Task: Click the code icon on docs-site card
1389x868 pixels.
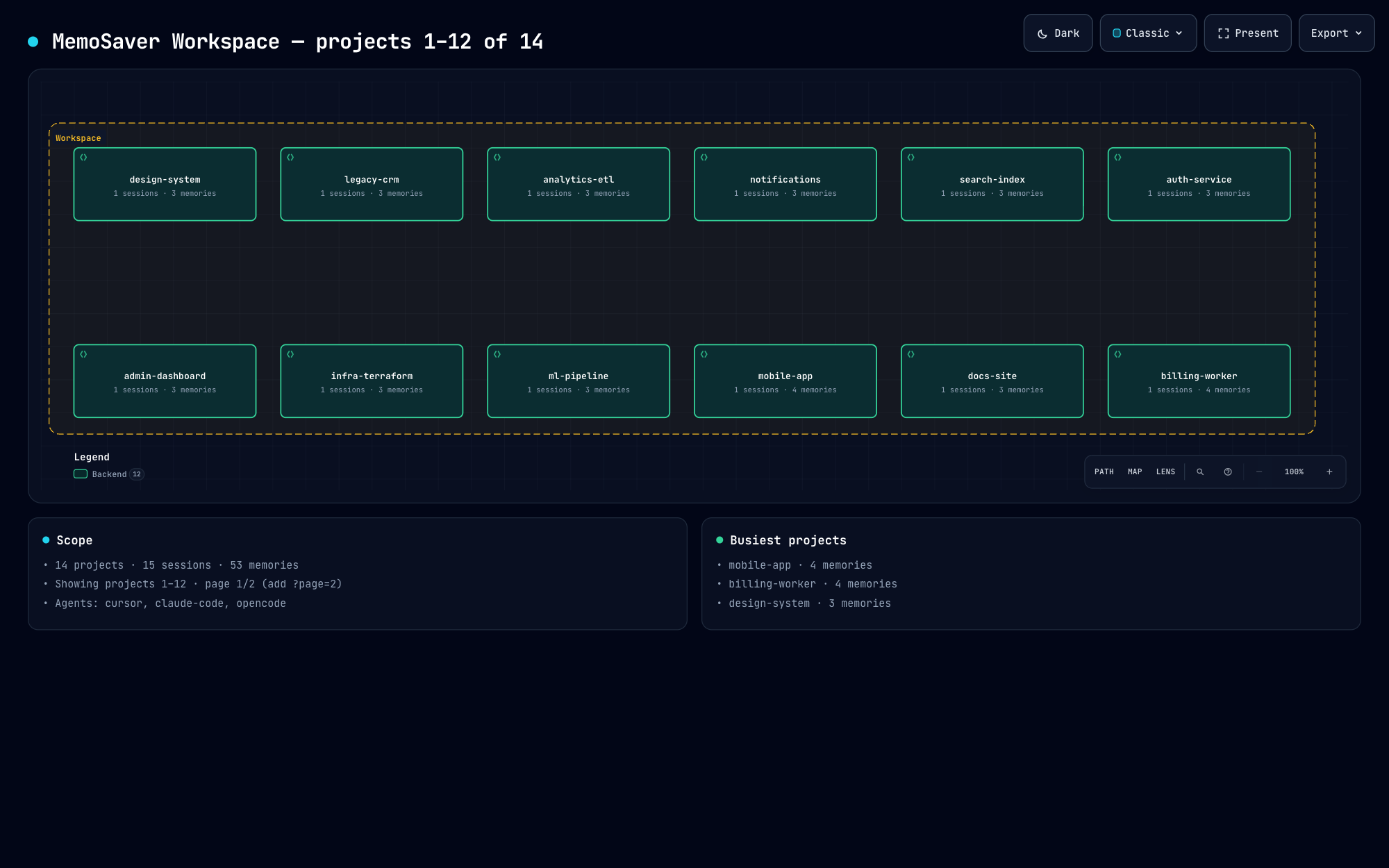Action: tap(911, 354)
